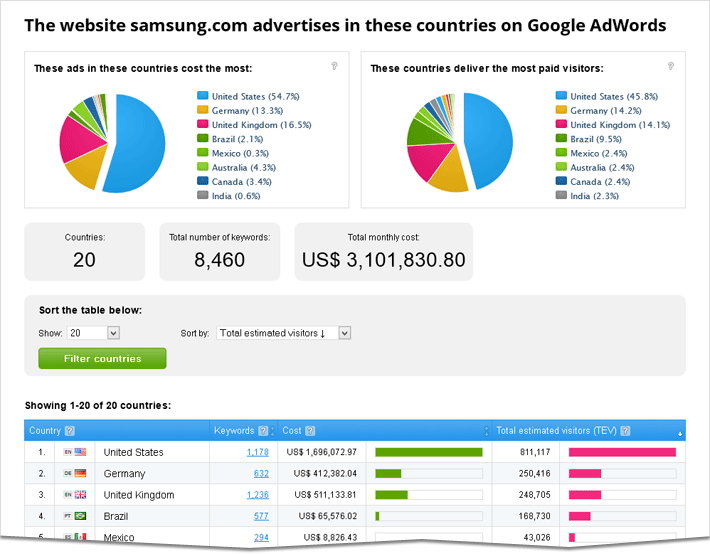The width and height of the screenshot is (710, 554).
Task: Click the sort arrows next to Keywords header
Action: (x=273, y=431)
